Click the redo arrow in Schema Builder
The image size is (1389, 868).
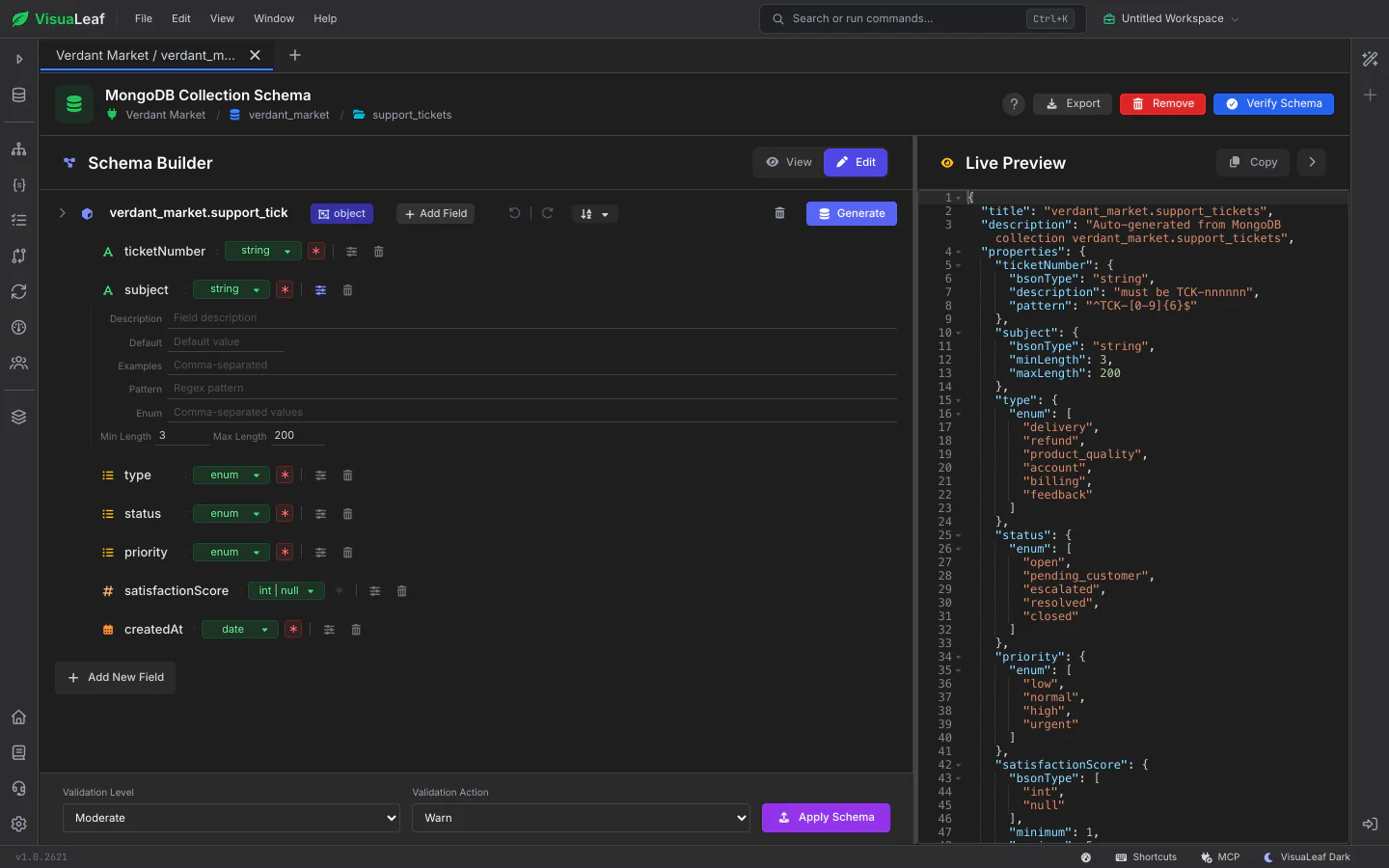548,213
